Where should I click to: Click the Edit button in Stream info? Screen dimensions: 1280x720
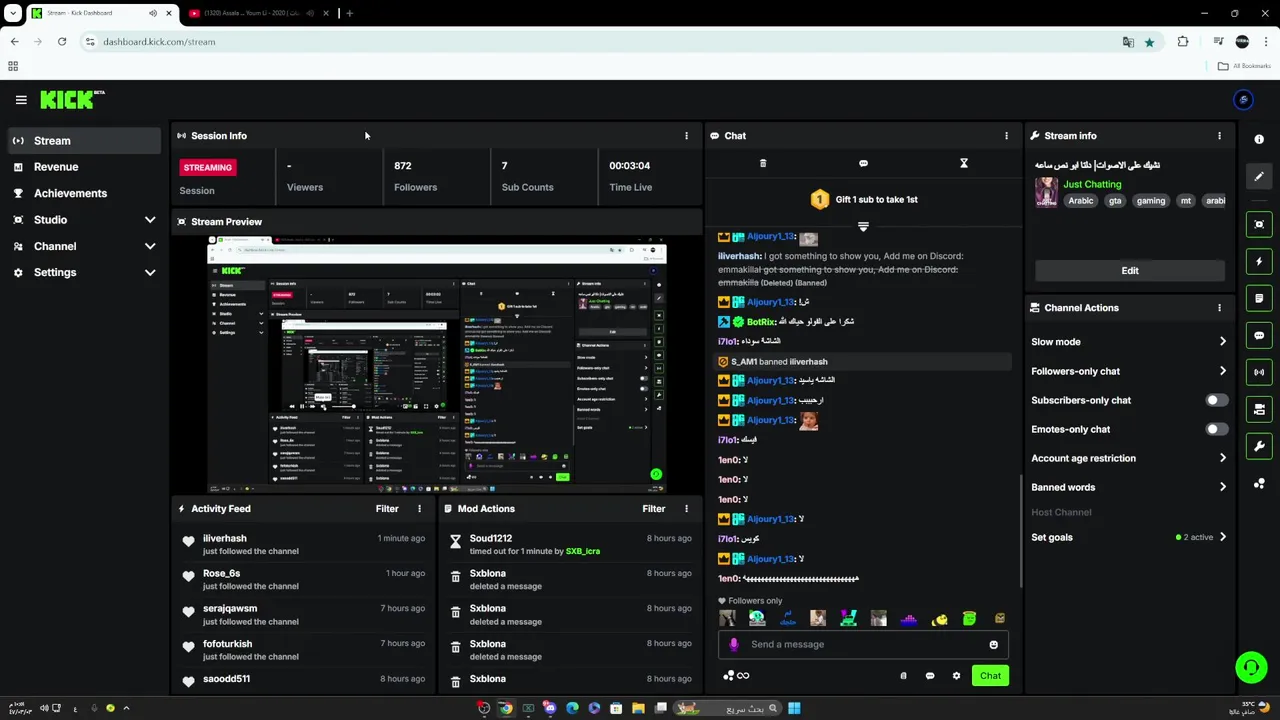pyautogui.click(x=1130, y=271)
